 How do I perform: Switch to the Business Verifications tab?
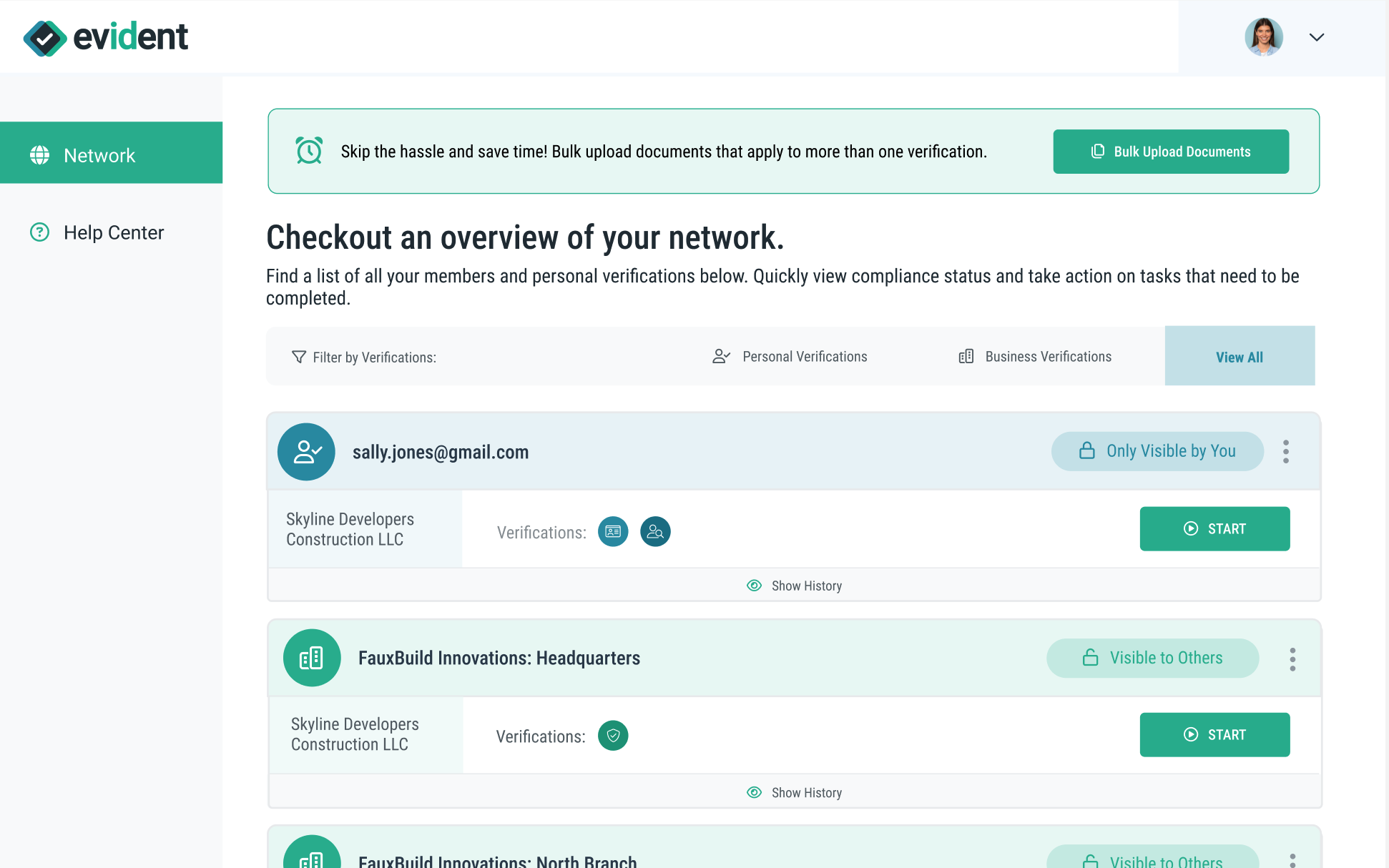pos(1034,356)
